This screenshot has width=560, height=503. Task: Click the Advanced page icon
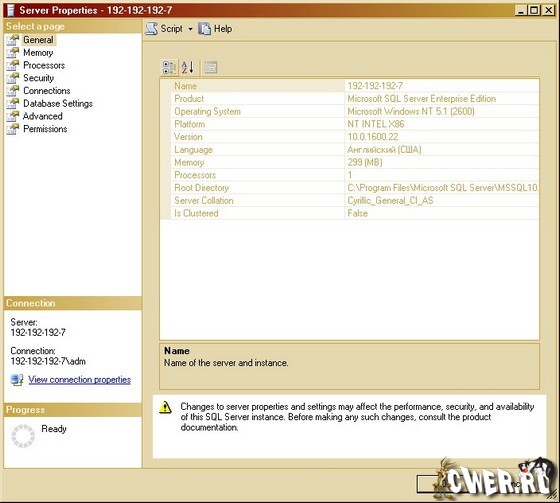click(x=13, y=116)
